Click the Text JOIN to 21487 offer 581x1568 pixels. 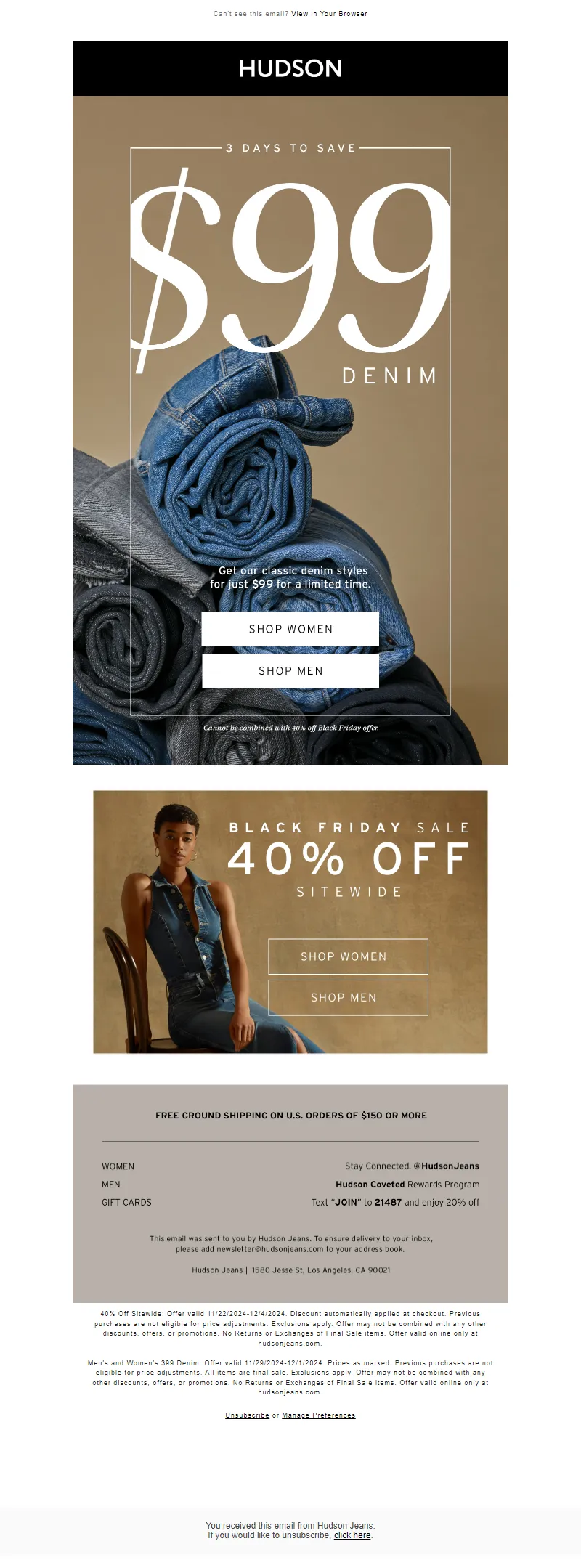[395, 1203]
